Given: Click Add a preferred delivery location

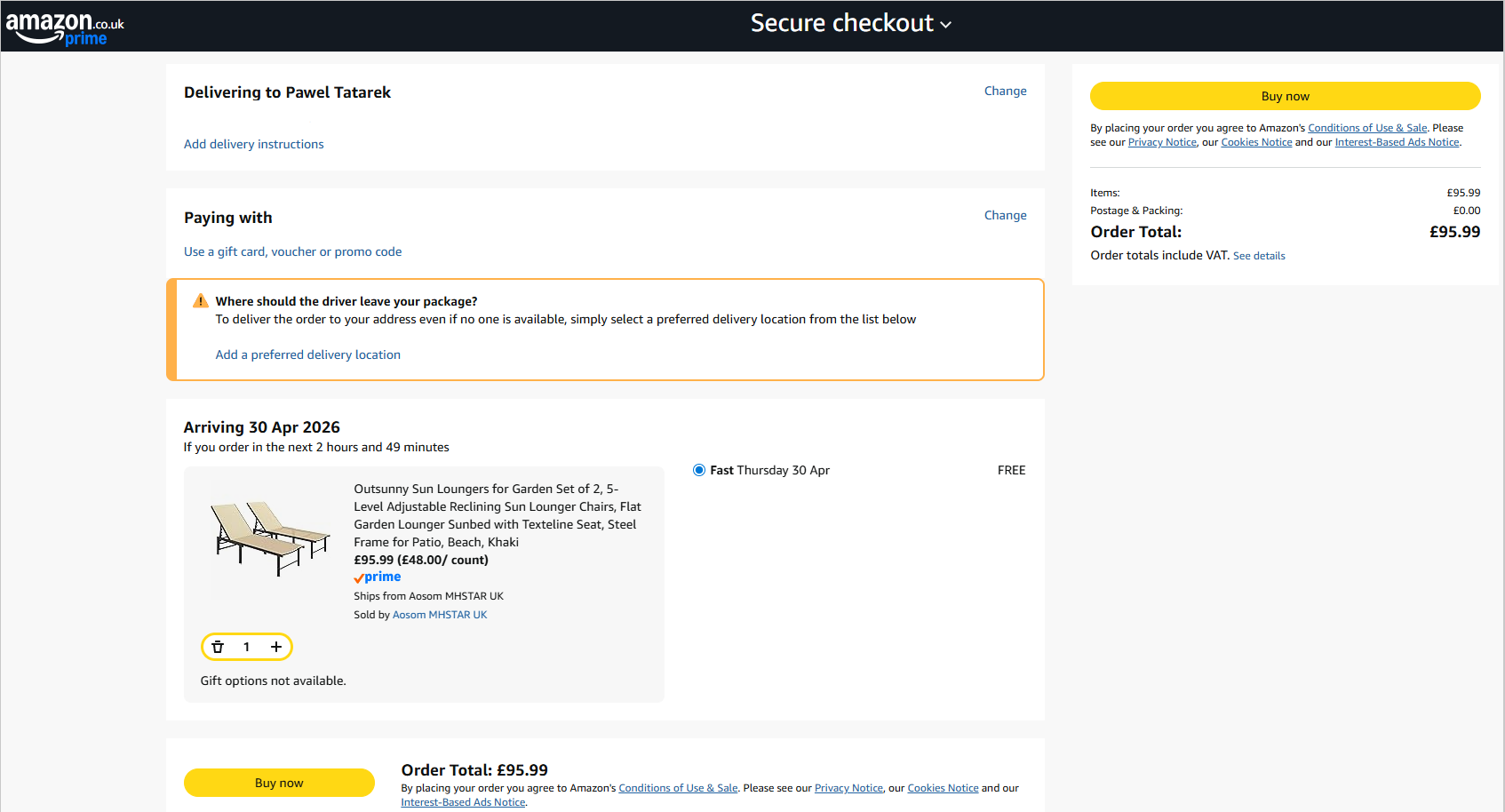Looking at the screenshot, I should click(307, 354).
